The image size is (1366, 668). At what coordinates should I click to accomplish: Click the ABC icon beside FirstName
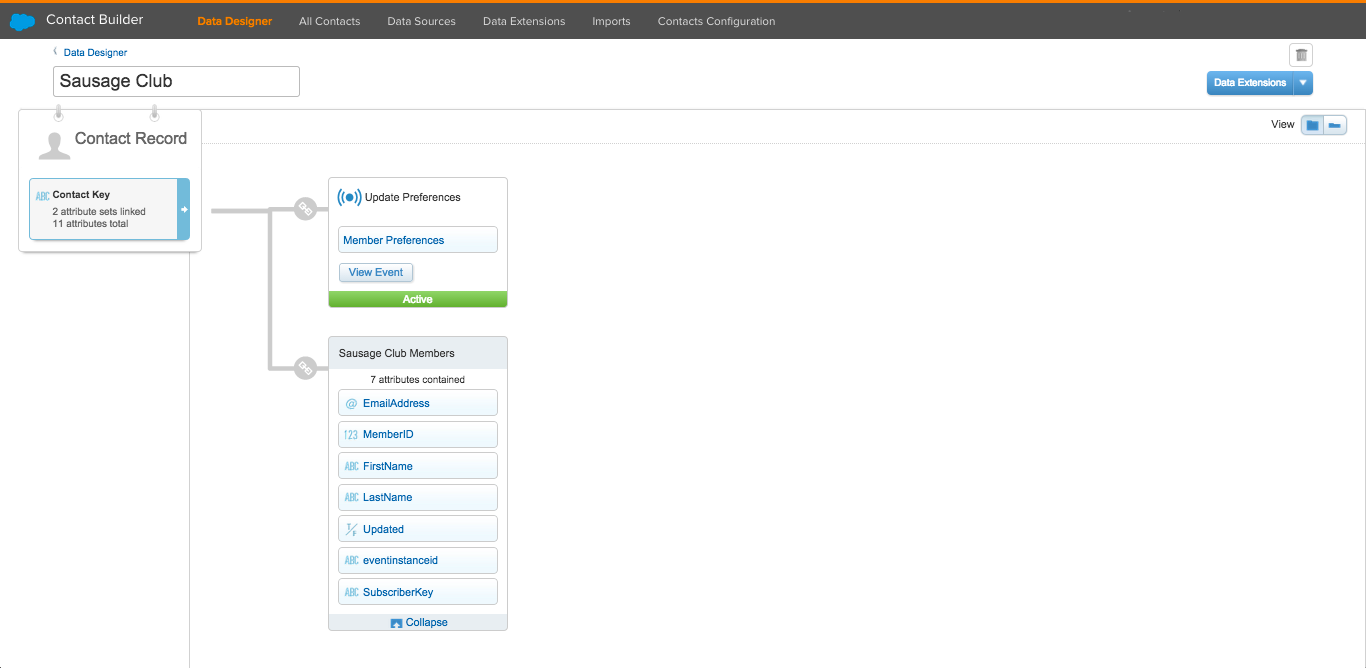351,466
